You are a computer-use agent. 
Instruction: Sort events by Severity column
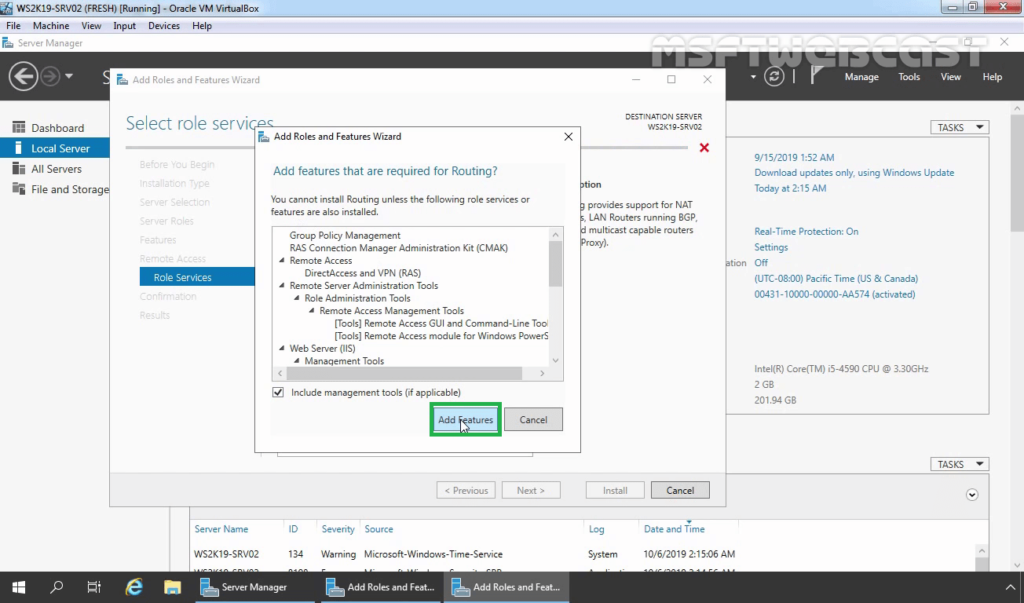pos(338,529)
